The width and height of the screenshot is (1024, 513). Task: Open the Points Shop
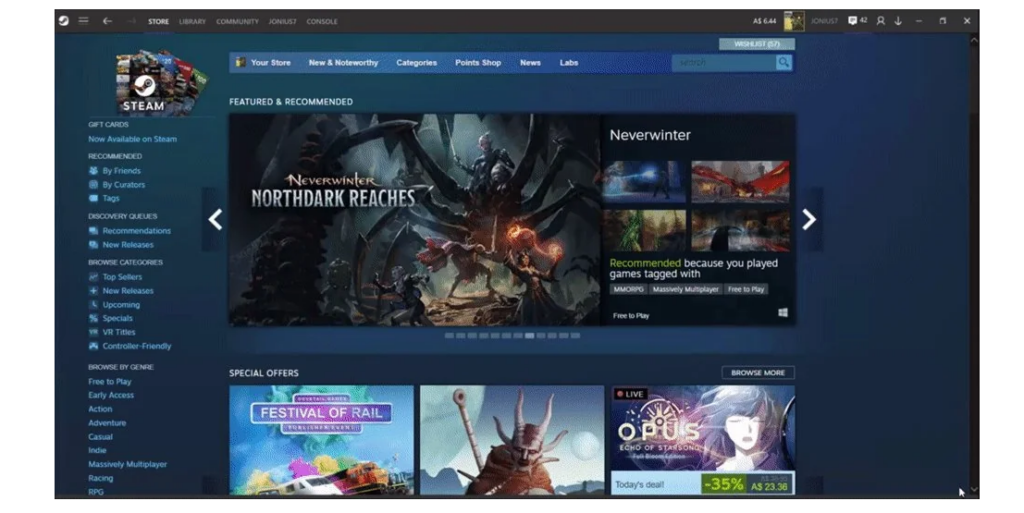478,63
